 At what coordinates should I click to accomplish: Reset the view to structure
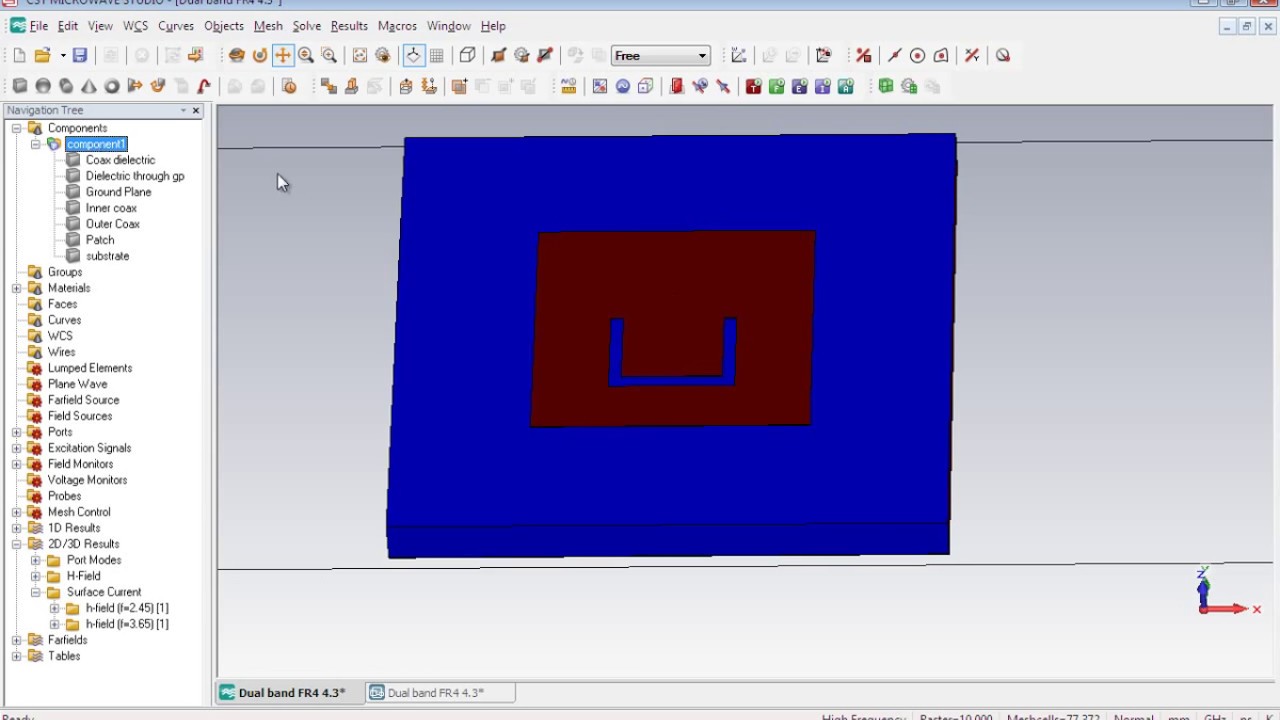(360, 56)
